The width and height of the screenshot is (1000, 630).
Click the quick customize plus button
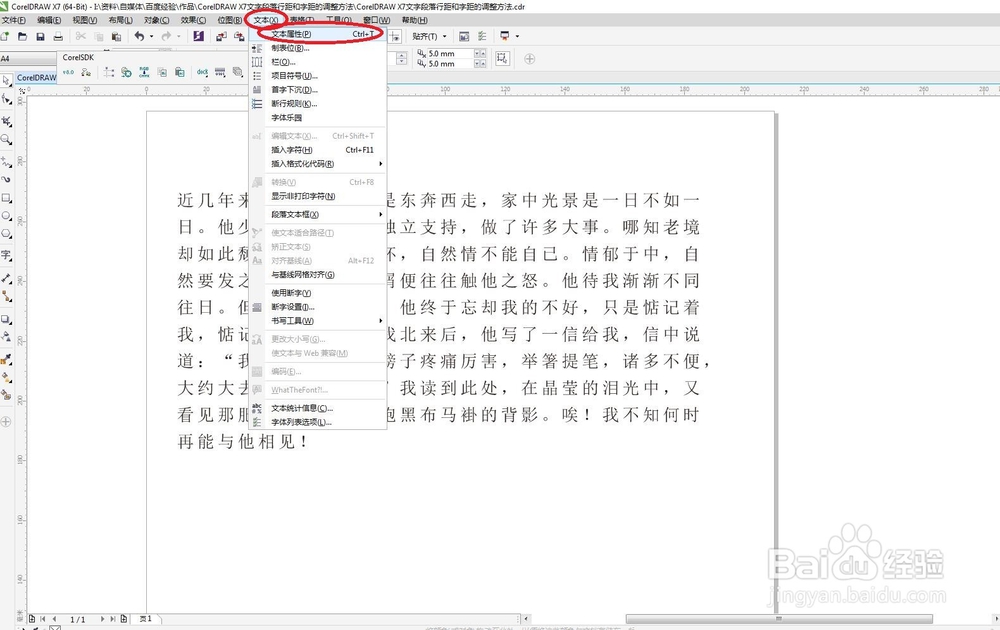tap(529, 59)
